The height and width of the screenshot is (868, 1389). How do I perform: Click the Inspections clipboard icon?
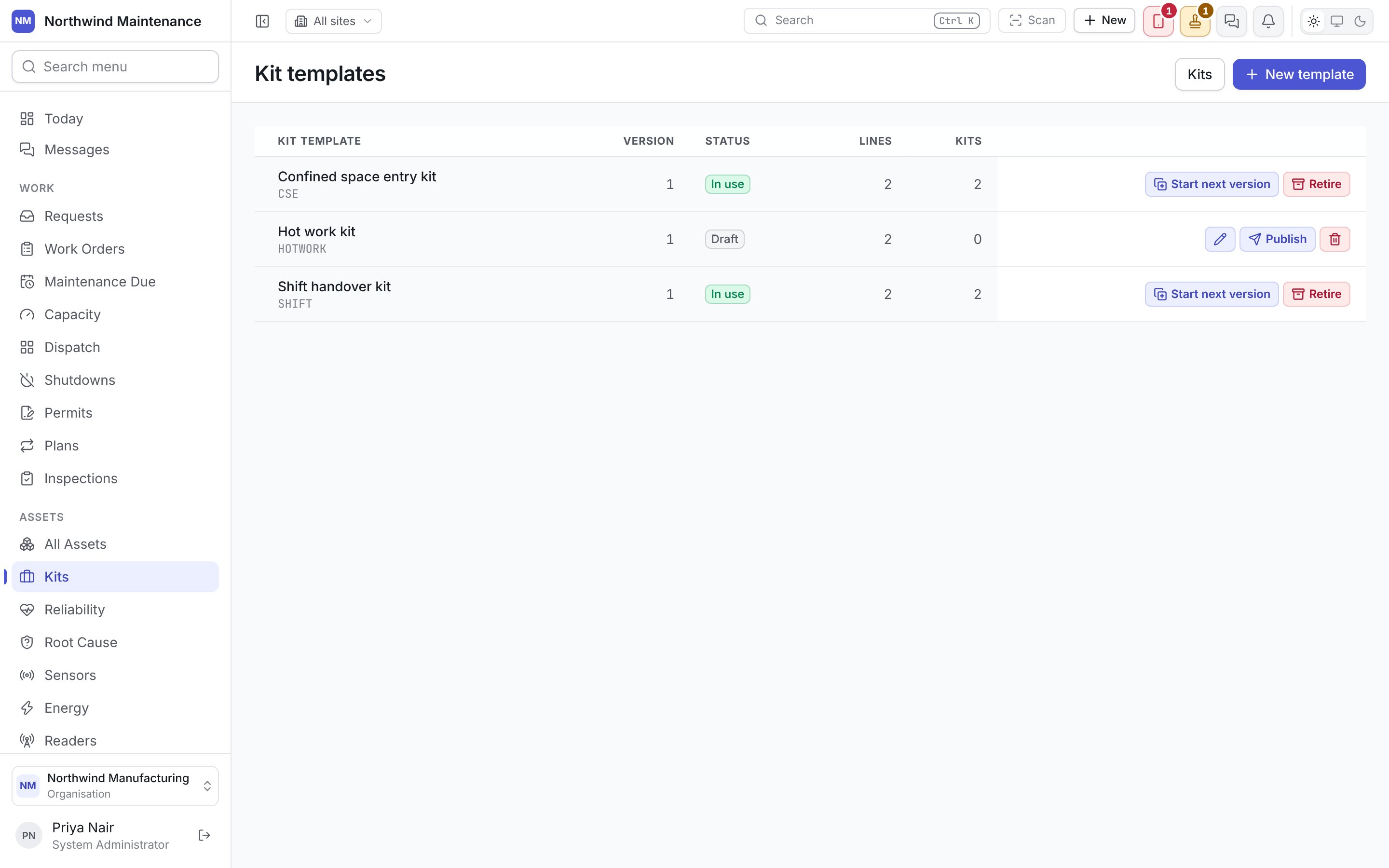27,478
